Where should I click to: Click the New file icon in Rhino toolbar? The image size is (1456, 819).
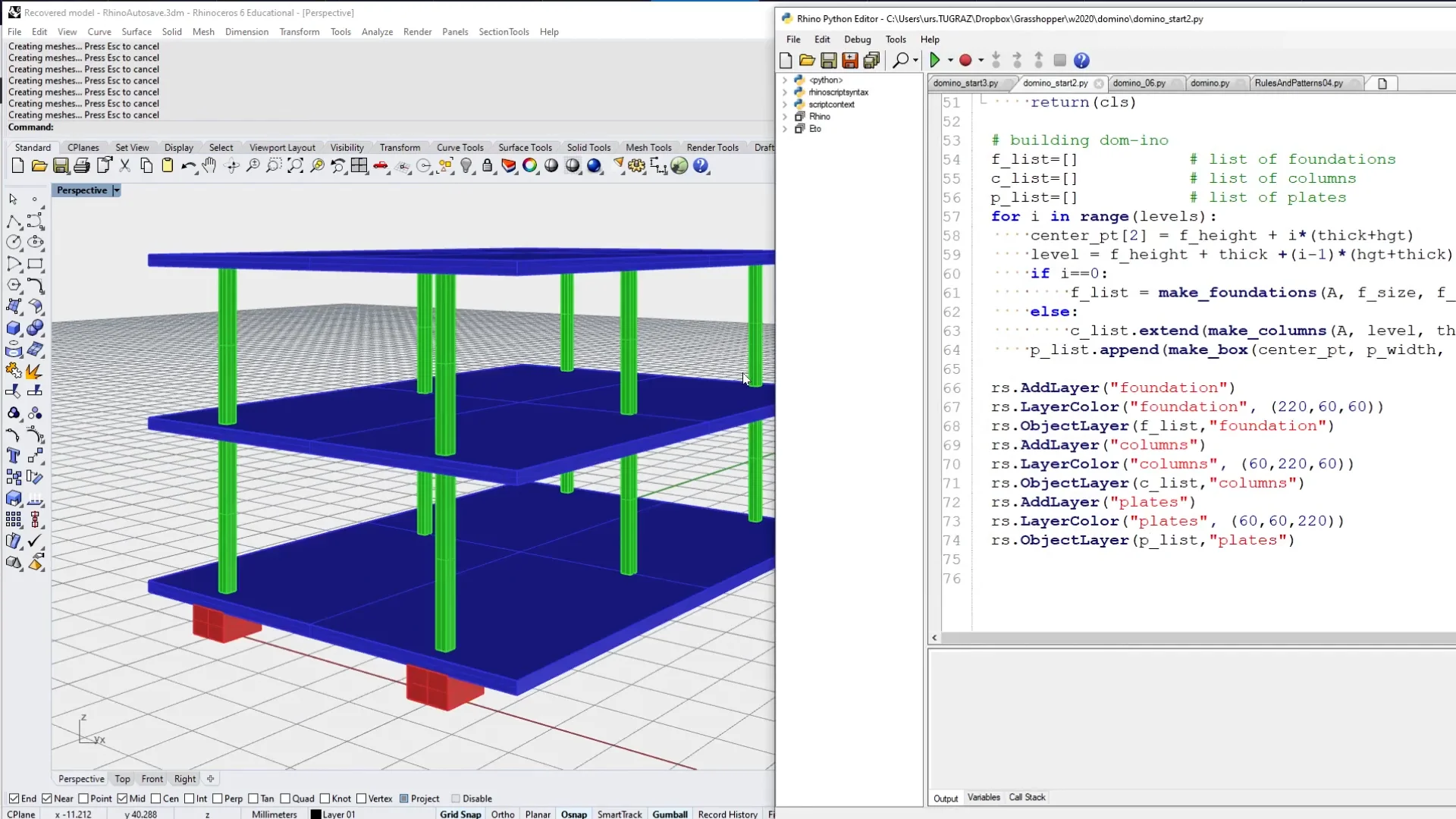[x=17, y=166]
